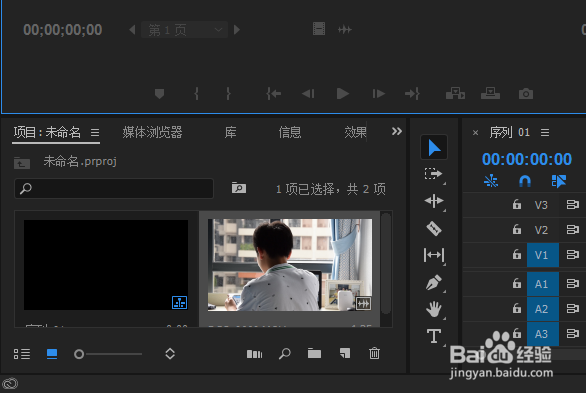Switch to icon view in Project panel
Screen dimensions: 586x393
(x=52, y=354)
